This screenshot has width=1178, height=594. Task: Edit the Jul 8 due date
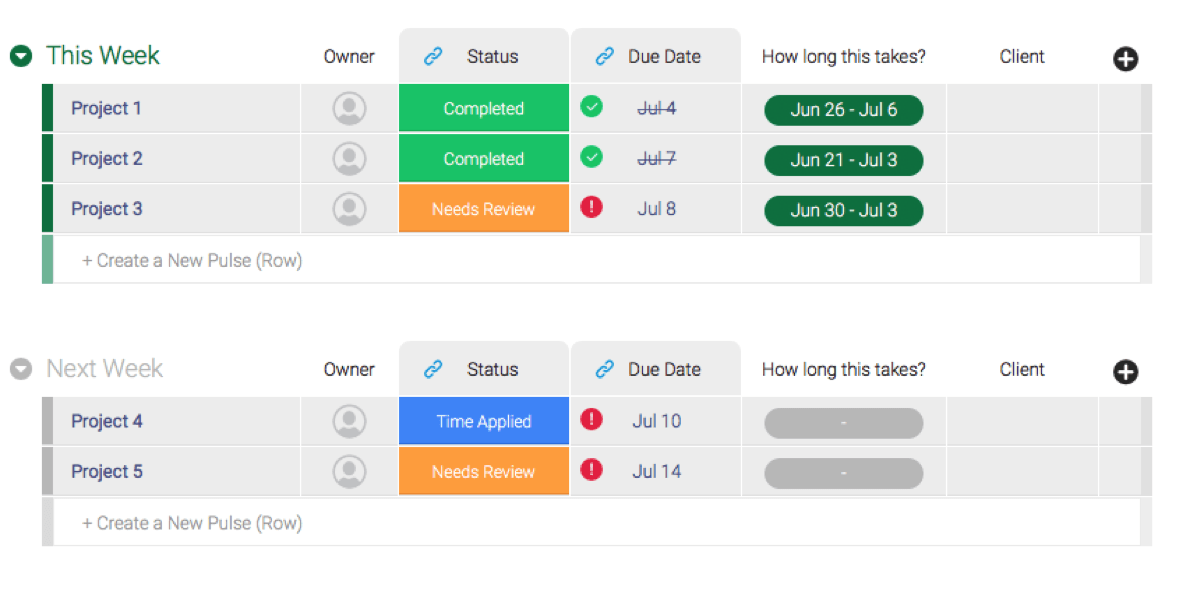657,209
